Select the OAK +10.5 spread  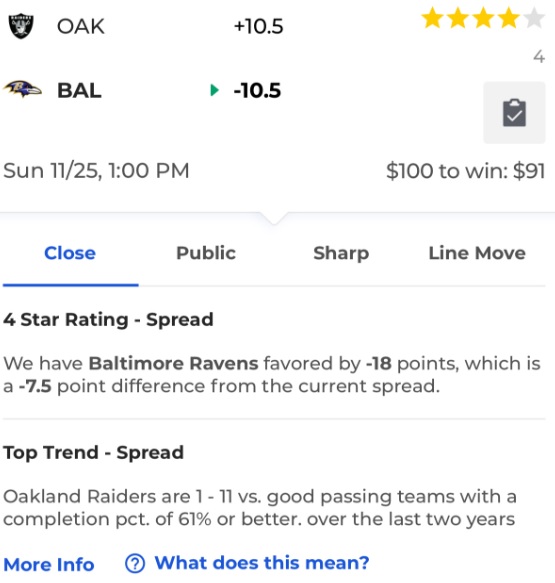coord(259,26)
